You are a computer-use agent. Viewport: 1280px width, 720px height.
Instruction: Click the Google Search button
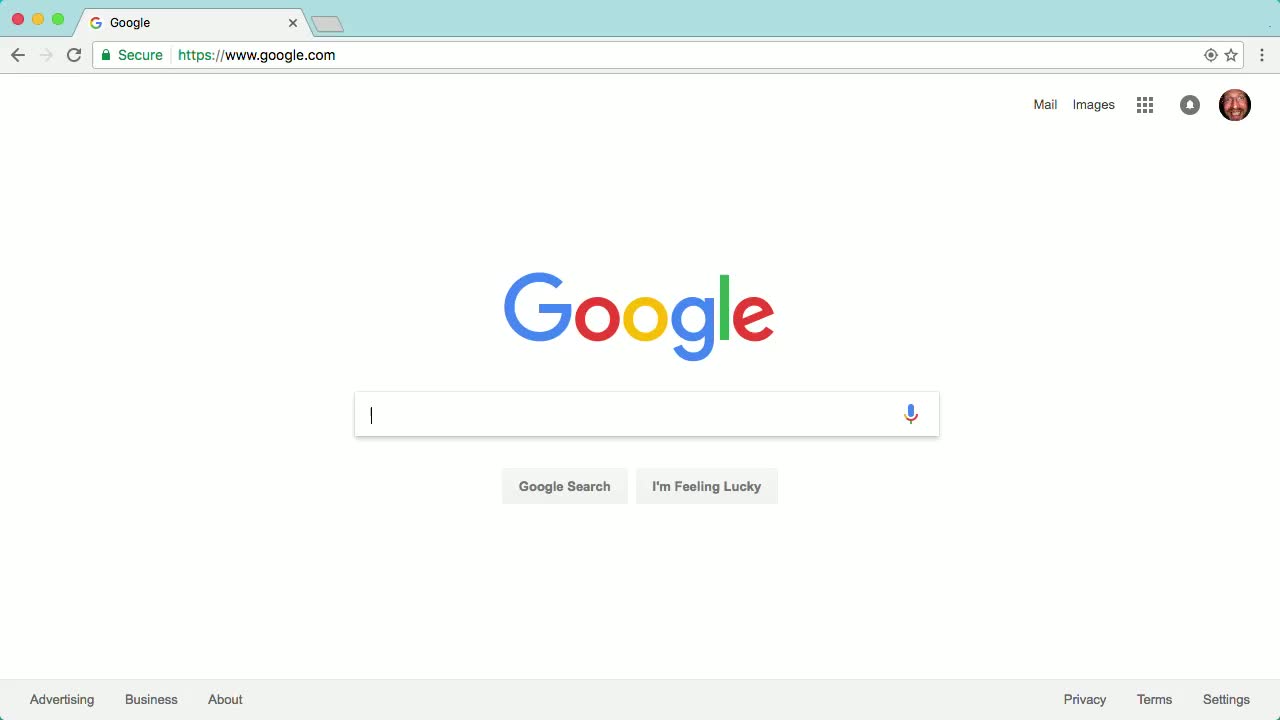(x=564, y=486)
